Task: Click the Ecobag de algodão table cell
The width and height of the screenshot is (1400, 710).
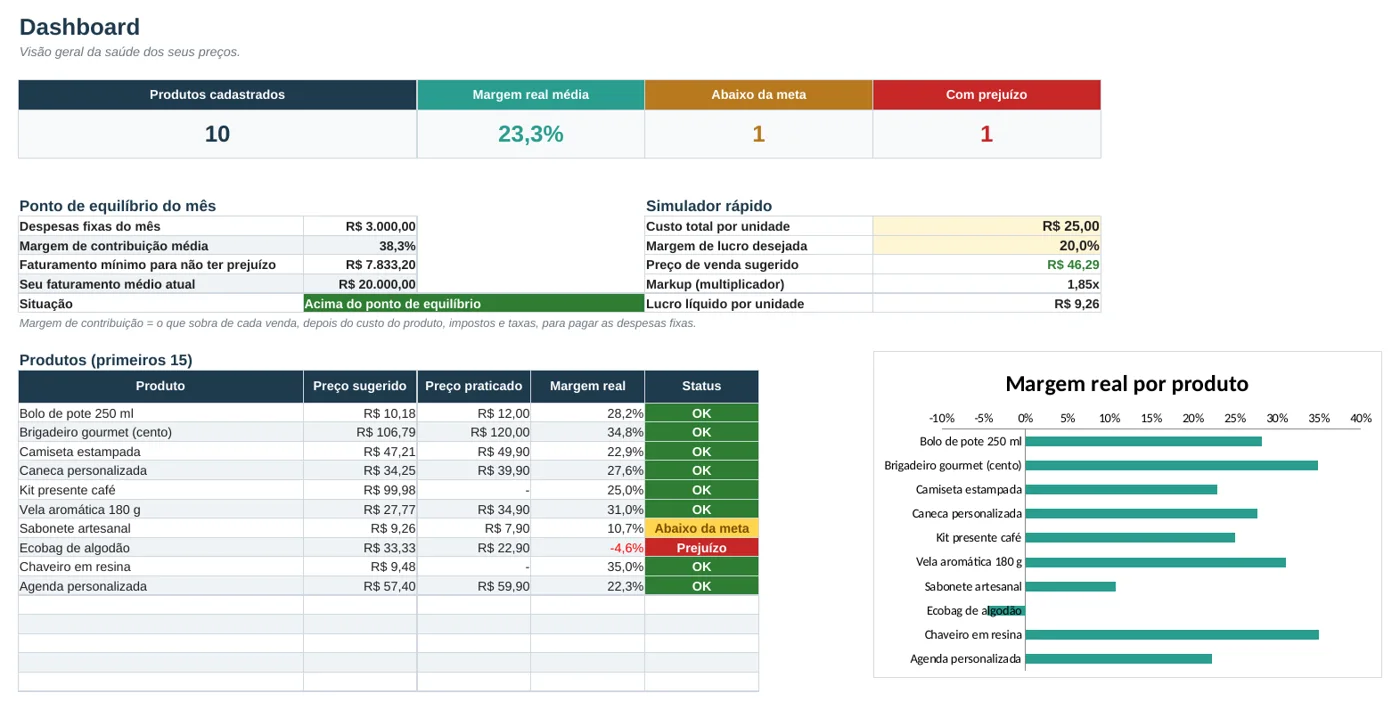Action: pyautogui.click(x=160, y=548)
